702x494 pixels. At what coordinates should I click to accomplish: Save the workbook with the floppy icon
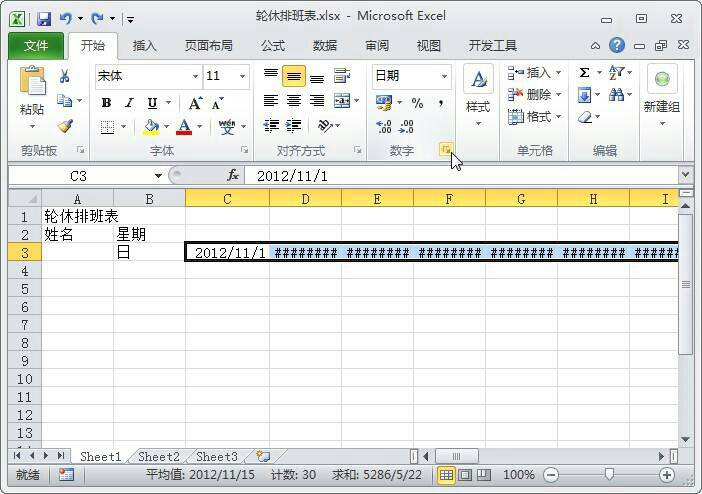coord(43,19)
